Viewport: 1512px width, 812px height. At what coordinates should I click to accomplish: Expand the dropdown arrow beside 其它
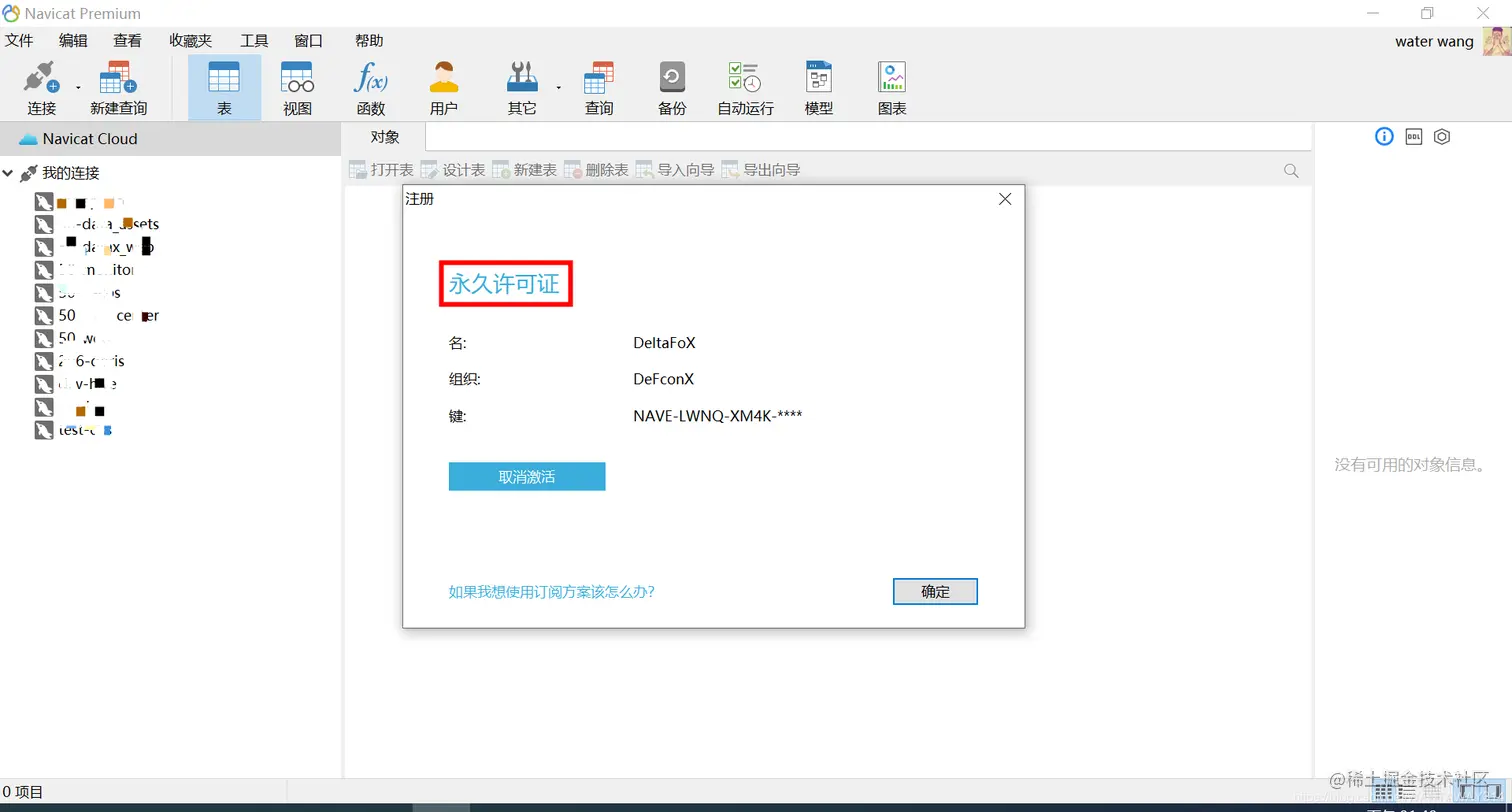click(x=559, y=88)
